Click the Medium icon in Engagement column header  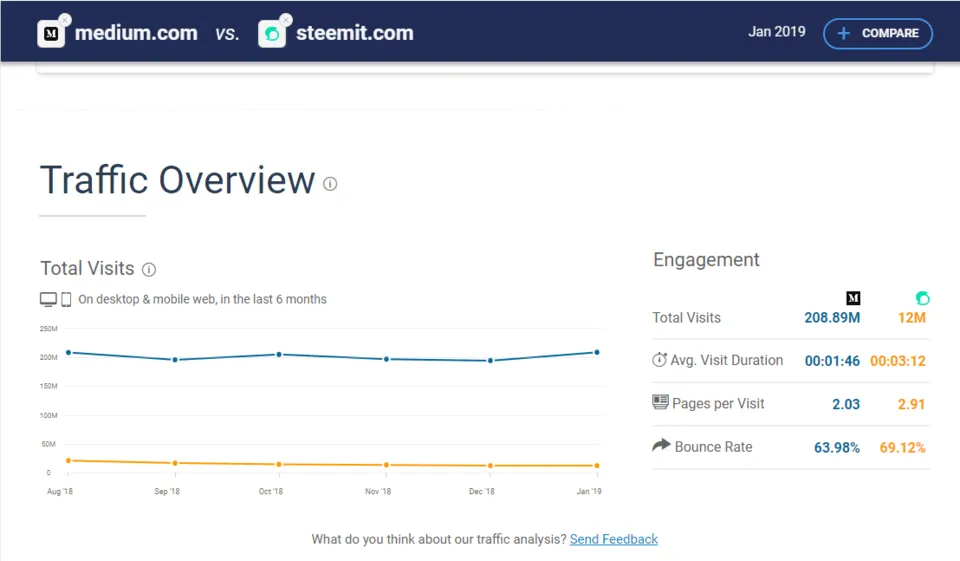[x=853, y=298]
